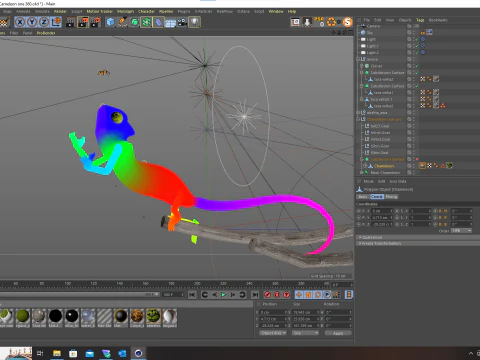Toggle the Camera object's active camera marker
This screenshot has width=480, height=360.
[417, 26]
